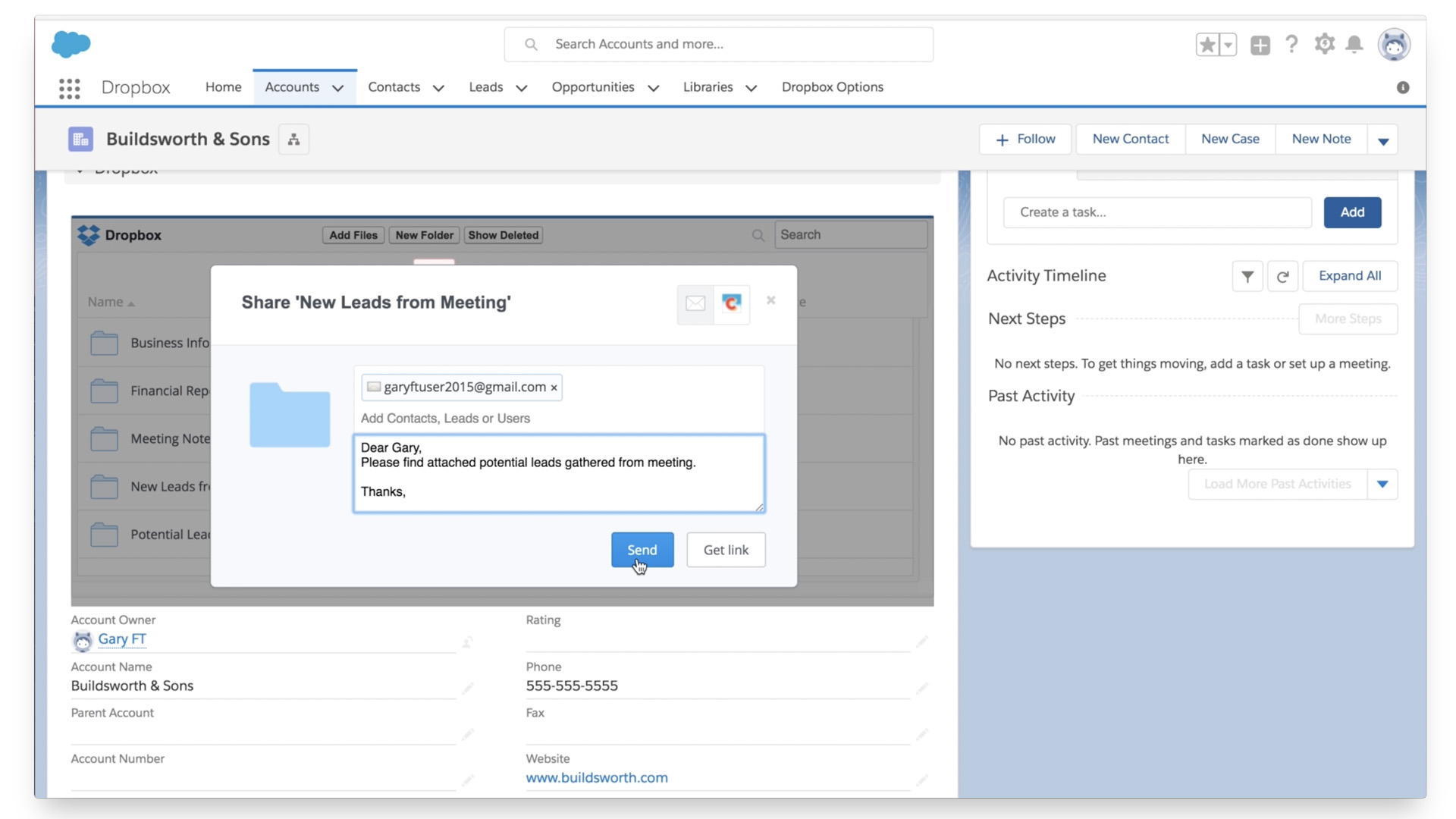Viewport: 1456px width, 819px height.
Task: Remove garyftuser2015@gmail.com recipient
Action: click(x=554, y=388)
